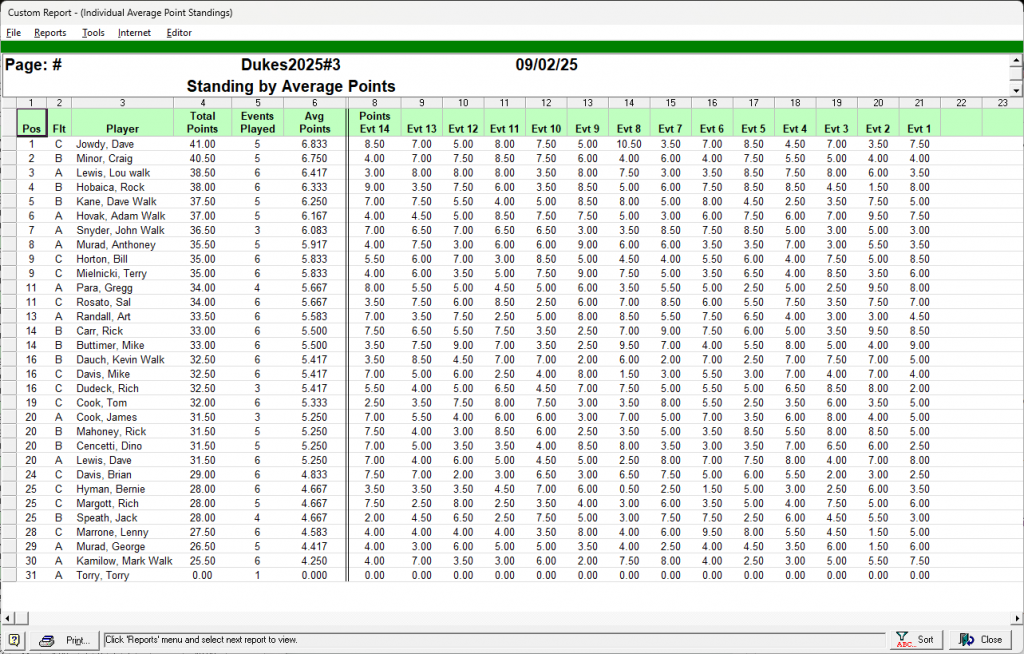Select the Avg Points column header

pos(314,122)
